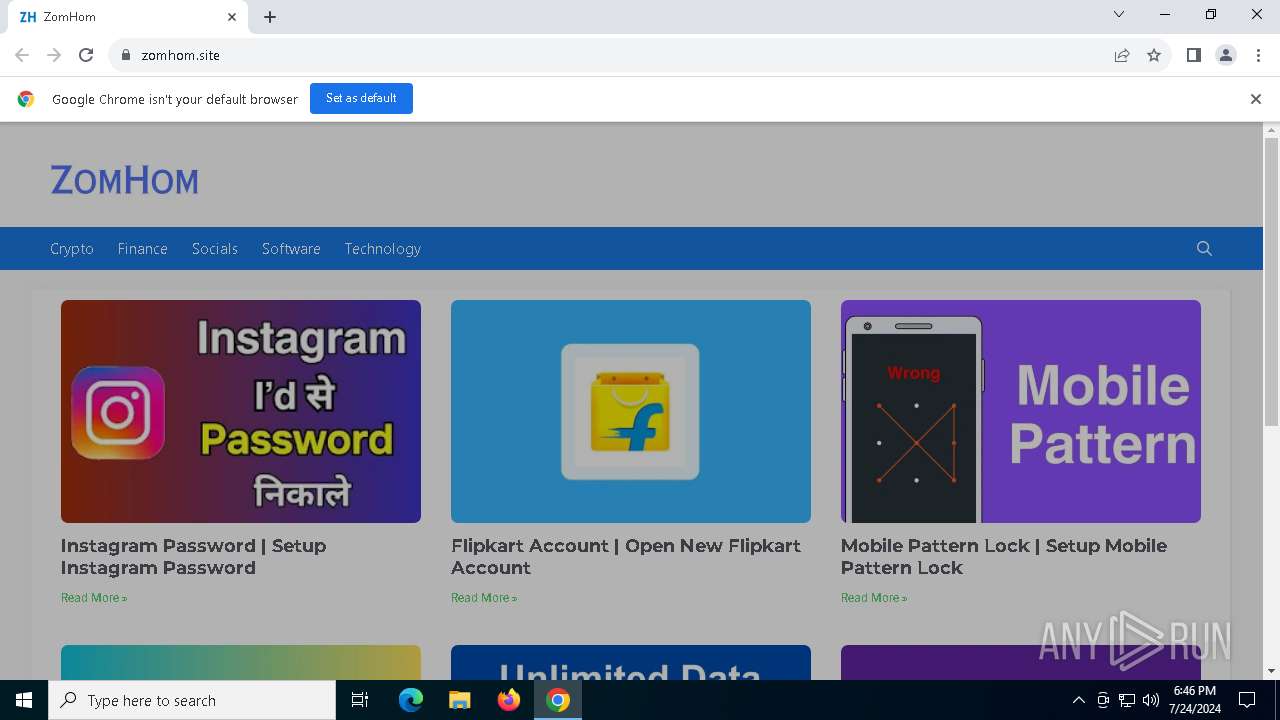Open Task View on taskbar

point(360,700)
